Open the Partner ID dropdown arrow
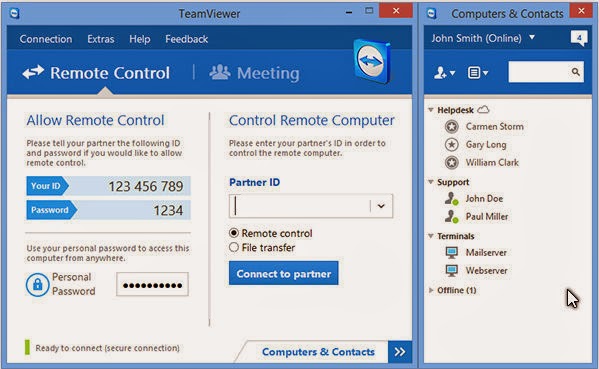599x369 pixels. tap(381, 206)
